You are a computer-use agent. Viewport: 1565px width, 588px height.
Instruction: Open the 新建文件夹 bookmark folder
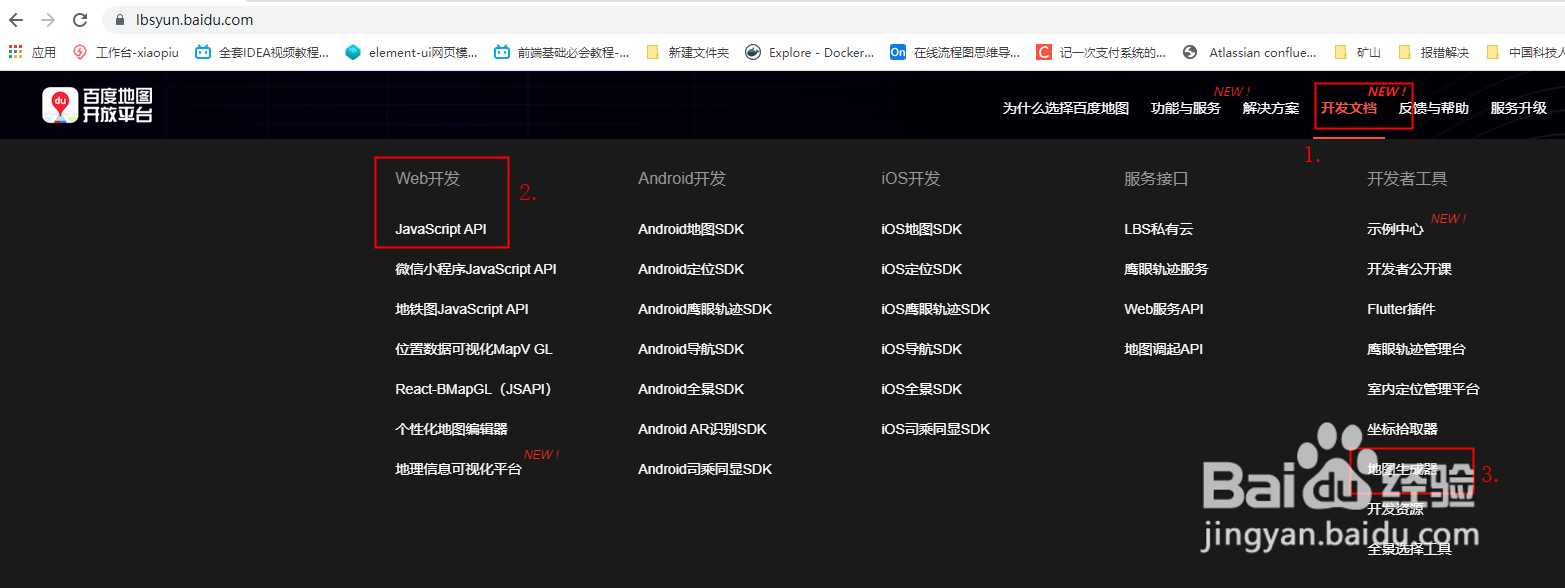(687, 52)
